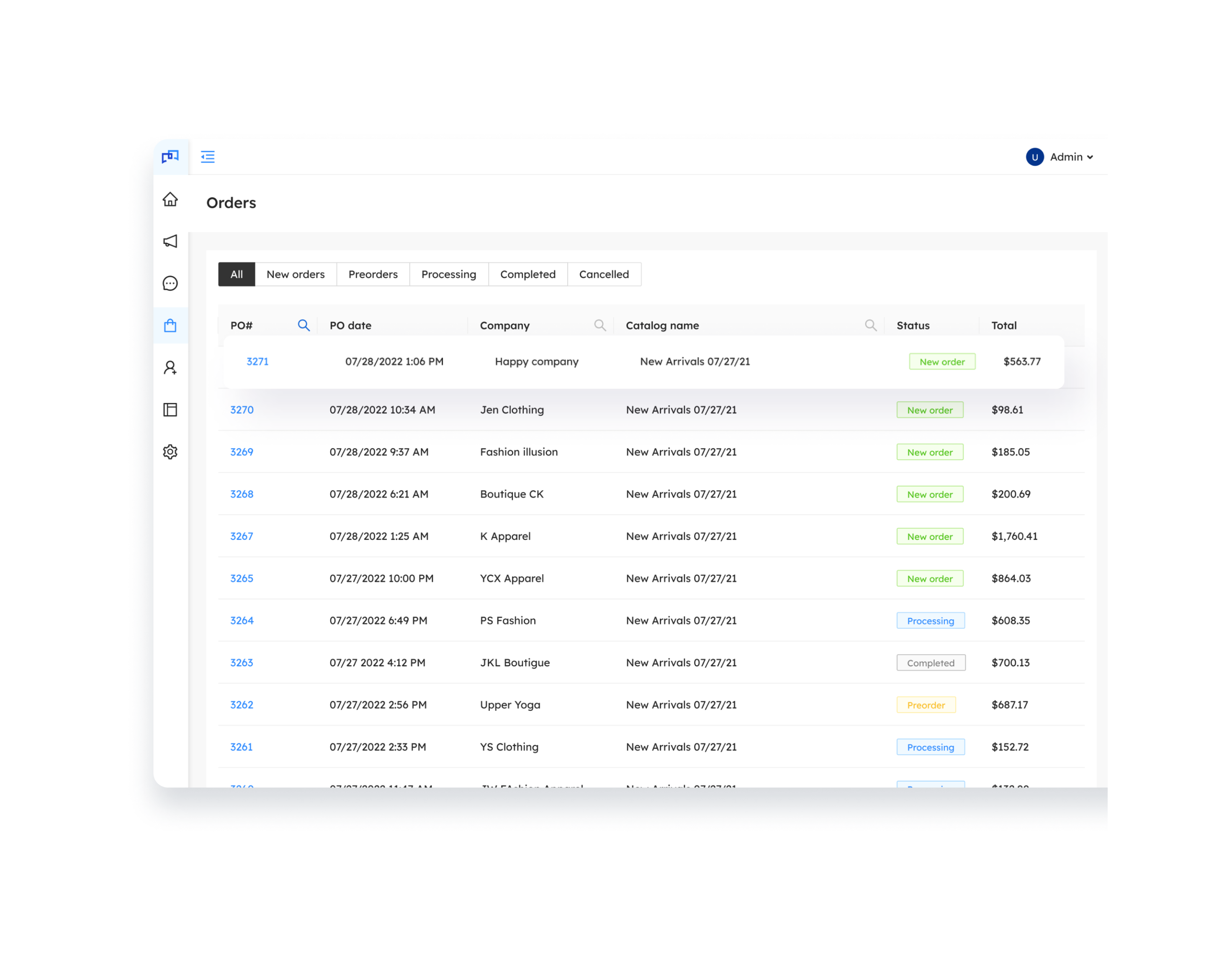
Task: Click the app logo icon
Action: click(170, 157)
